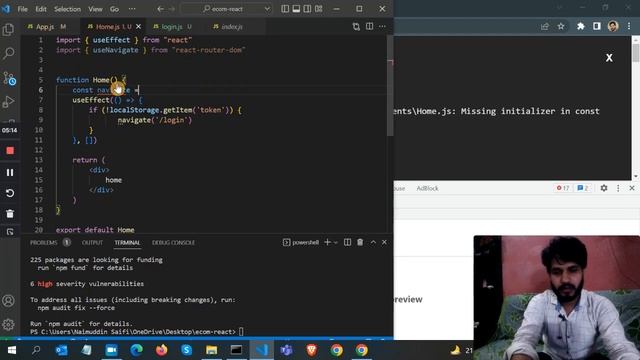Open the File menu
The height and width of the screenshot is (360, 640).
tap(22, 9)
